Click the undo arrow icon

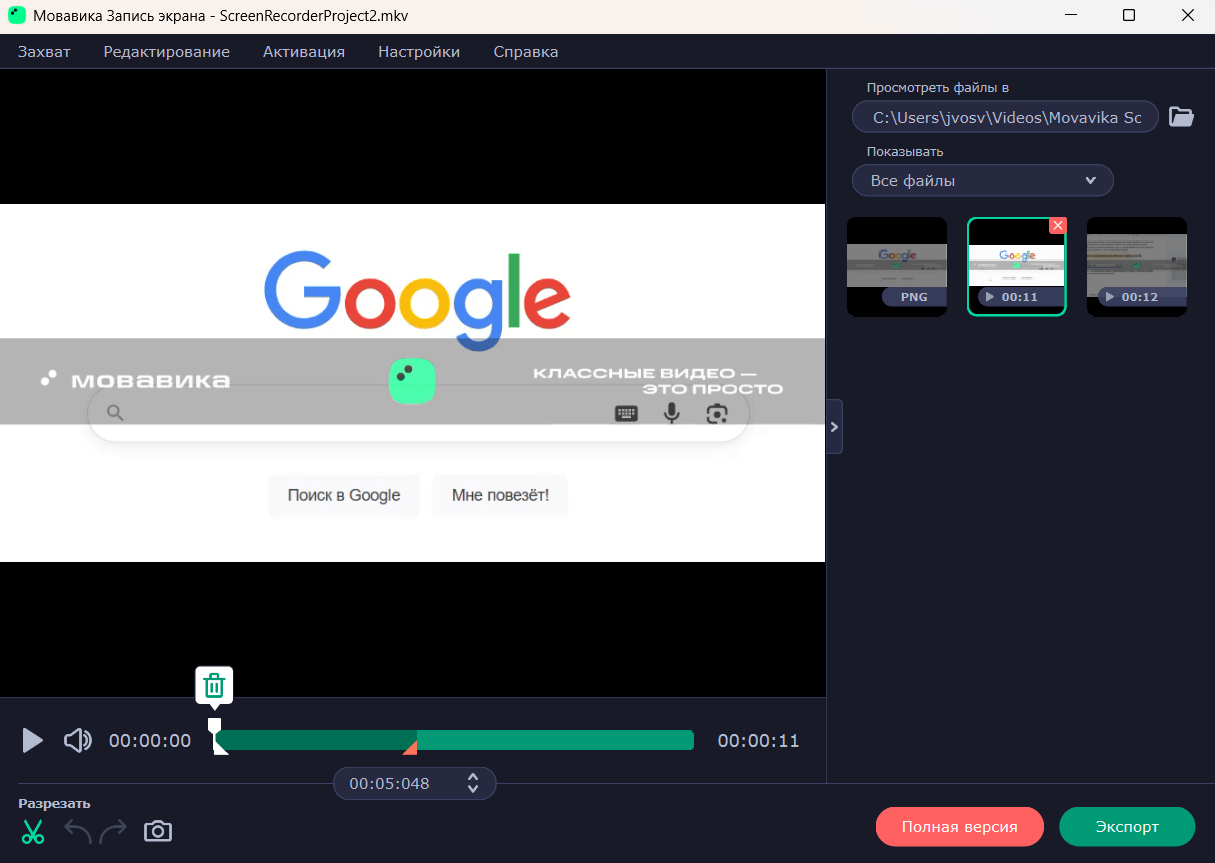pos(78,831)
